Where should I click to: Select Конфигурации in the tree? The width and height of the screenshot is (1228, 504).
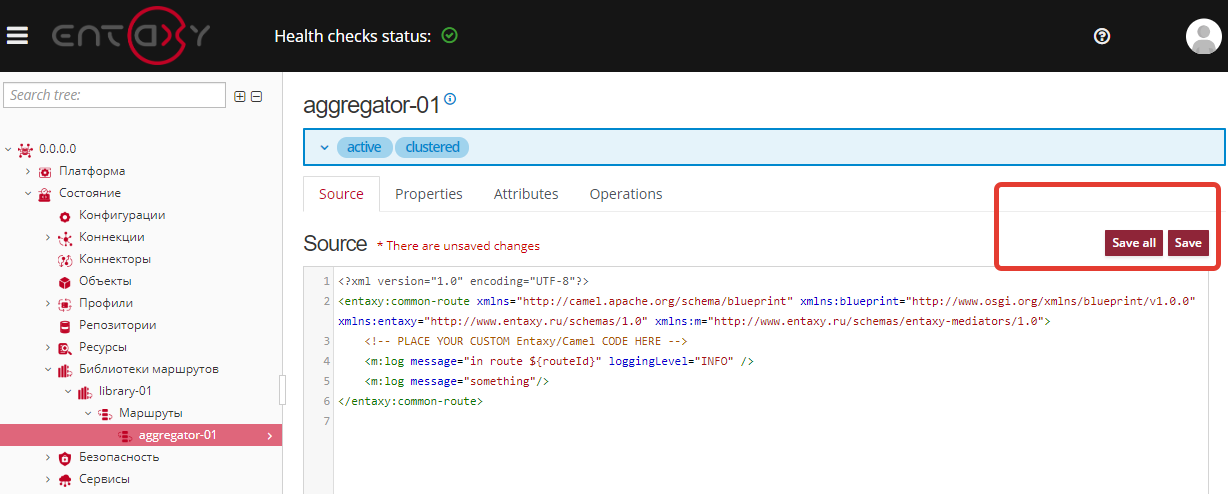click(122, 215)
